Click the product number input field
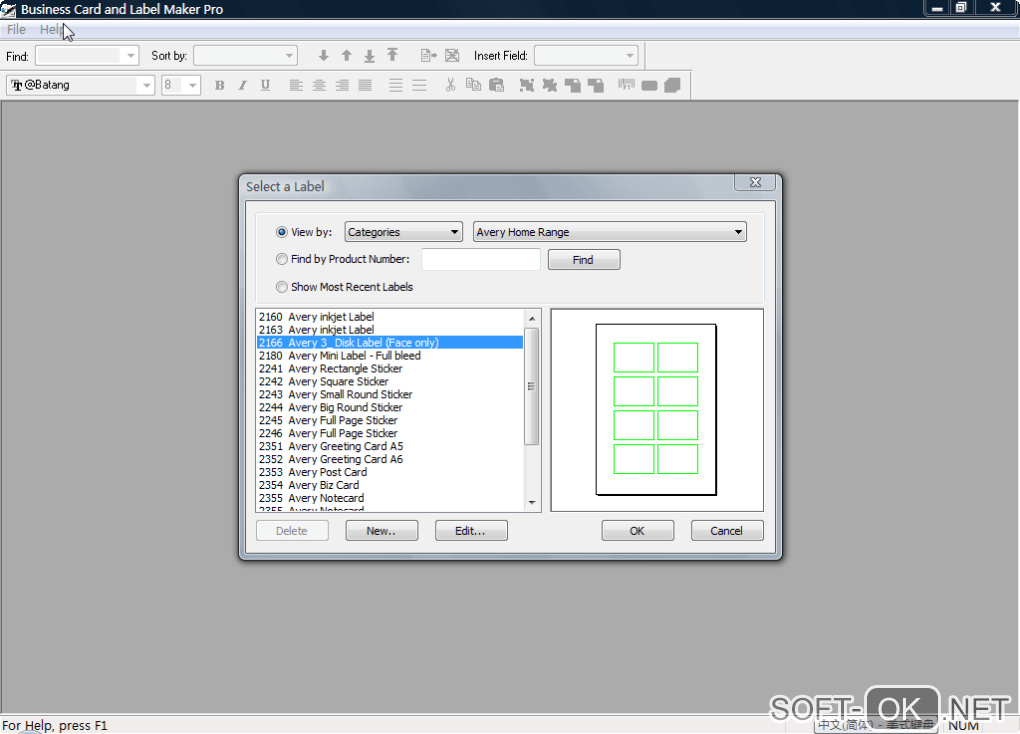This screenshot has width=1020, height=734. [x=481, y=260]
